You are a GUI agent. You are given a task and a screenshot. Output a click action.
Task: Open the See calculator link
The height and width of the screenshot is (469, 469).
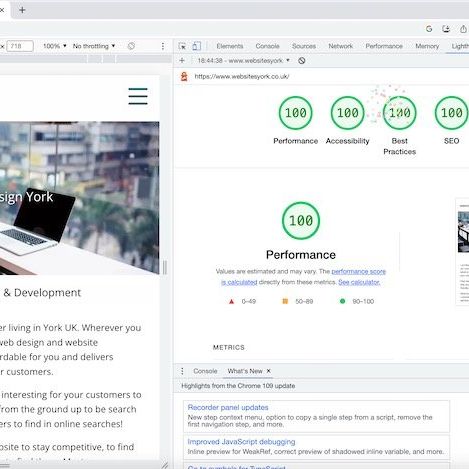(x=359, y=282)
